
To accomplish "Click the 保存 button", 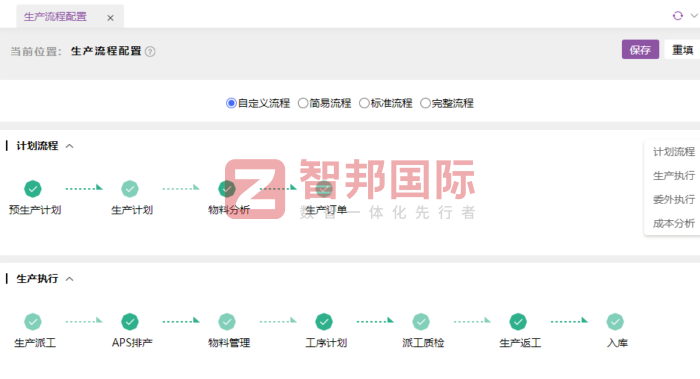I will (x=640, y=50).
